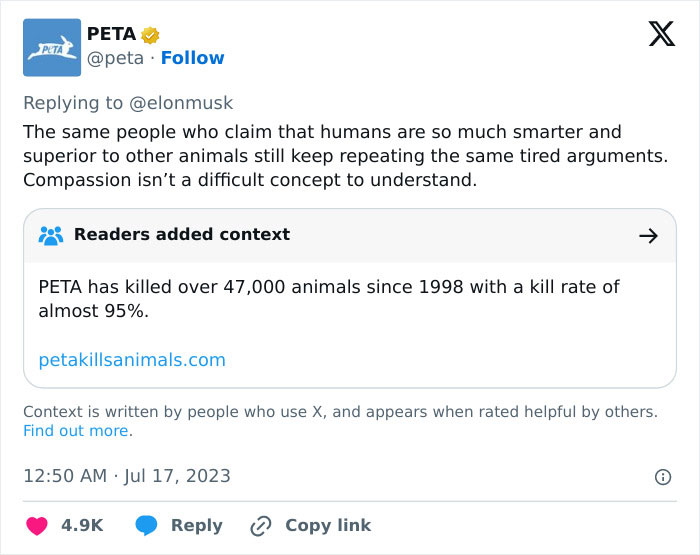Click the info circle icon near timestamp

pos(662,477)
